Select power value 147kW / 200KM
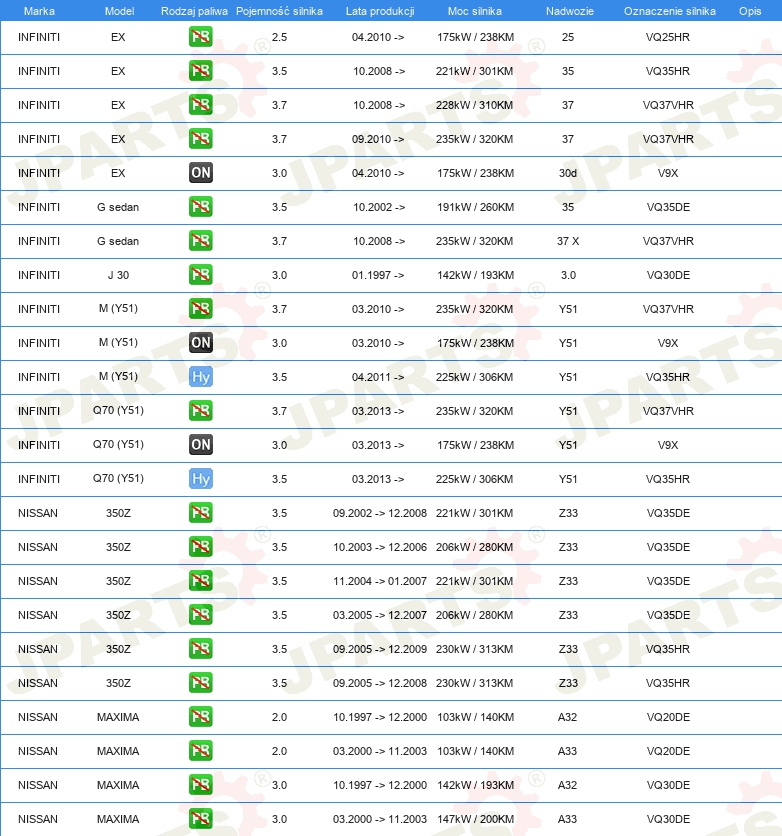Viewport: 782px width, 836px height. [x=475, y=819]
